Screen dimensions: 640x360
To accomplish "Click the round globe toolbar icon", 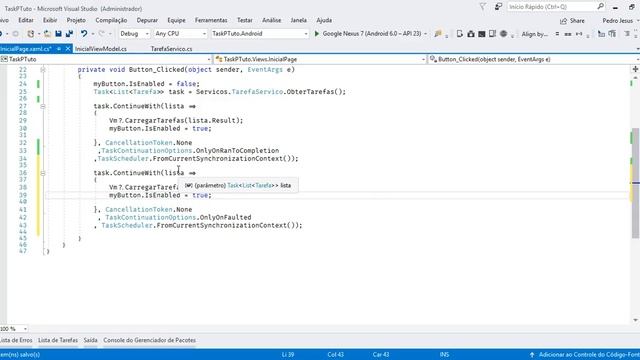I will click(504, 34).
